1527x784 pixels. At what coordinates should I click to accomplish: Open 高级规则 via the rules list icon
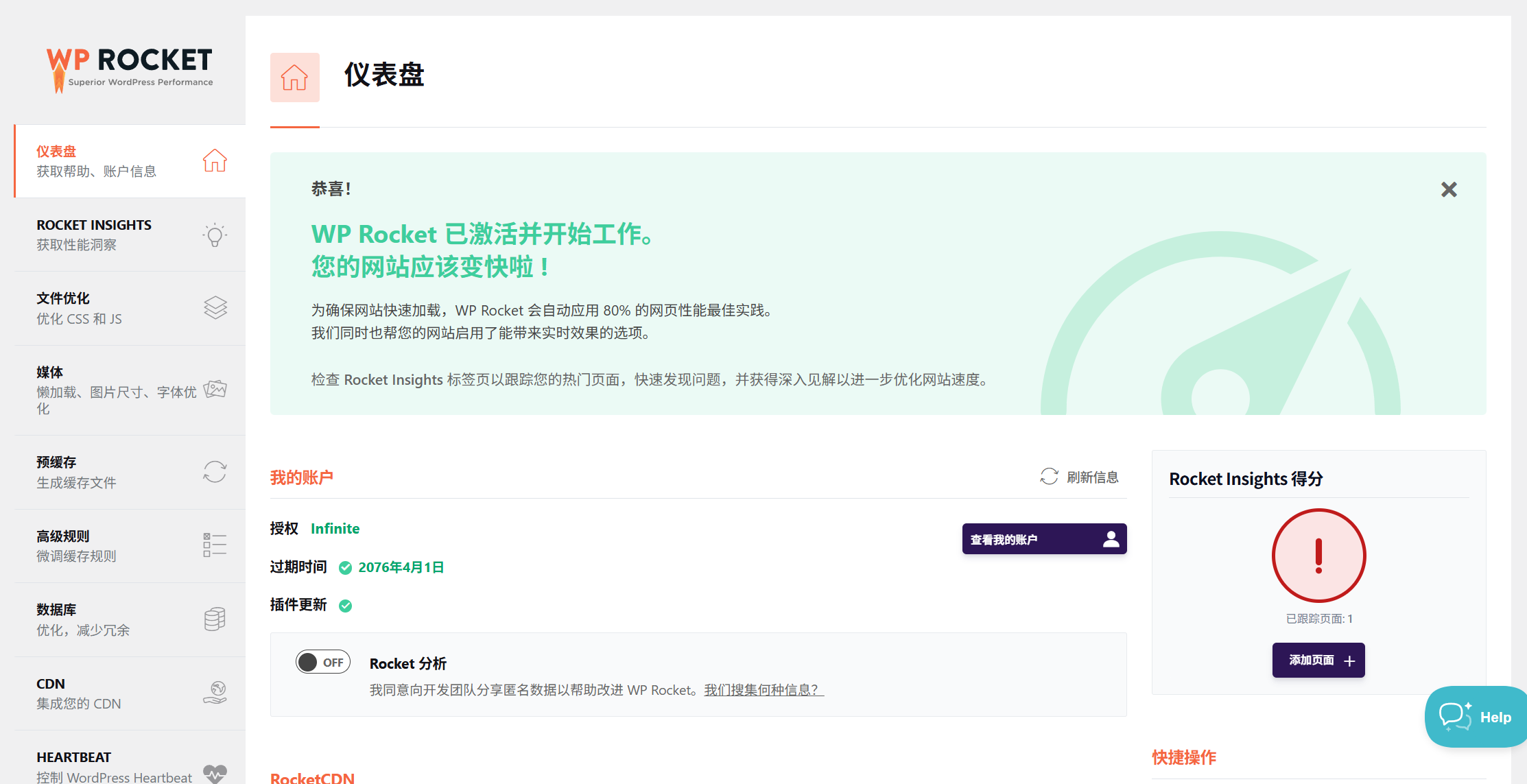coord(213,545)
